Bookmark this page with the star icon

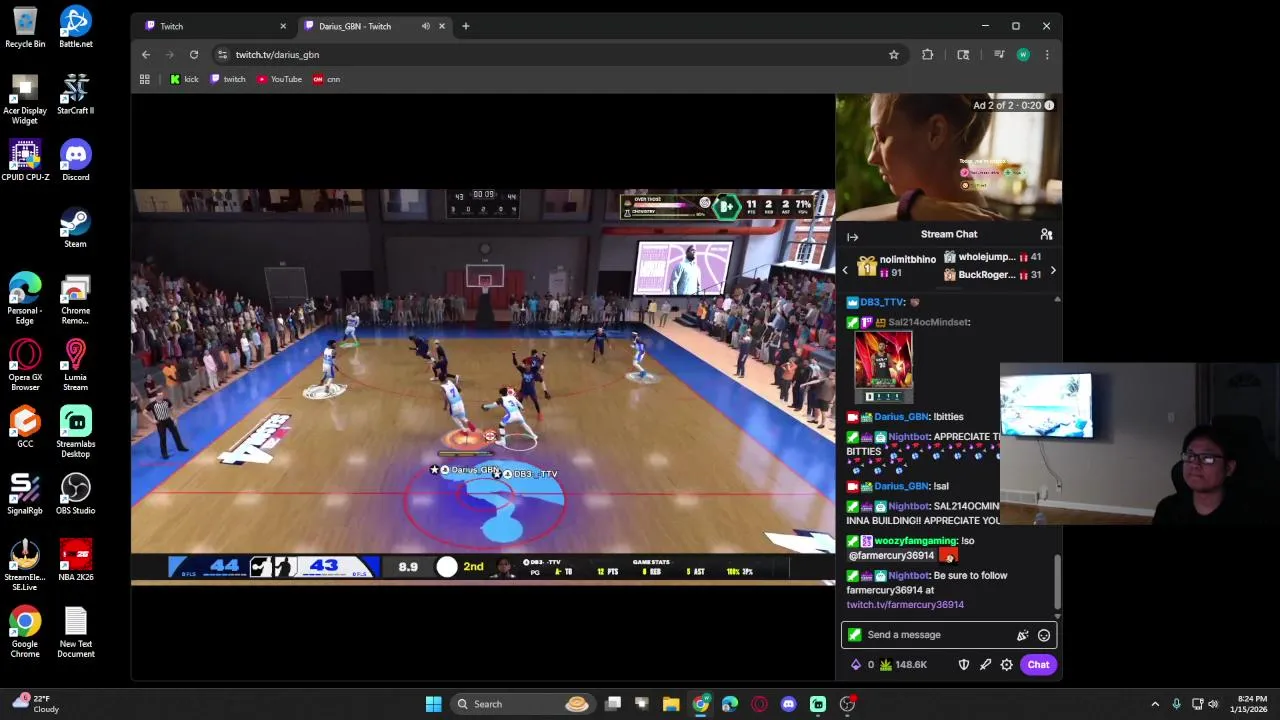click(894, 55)
